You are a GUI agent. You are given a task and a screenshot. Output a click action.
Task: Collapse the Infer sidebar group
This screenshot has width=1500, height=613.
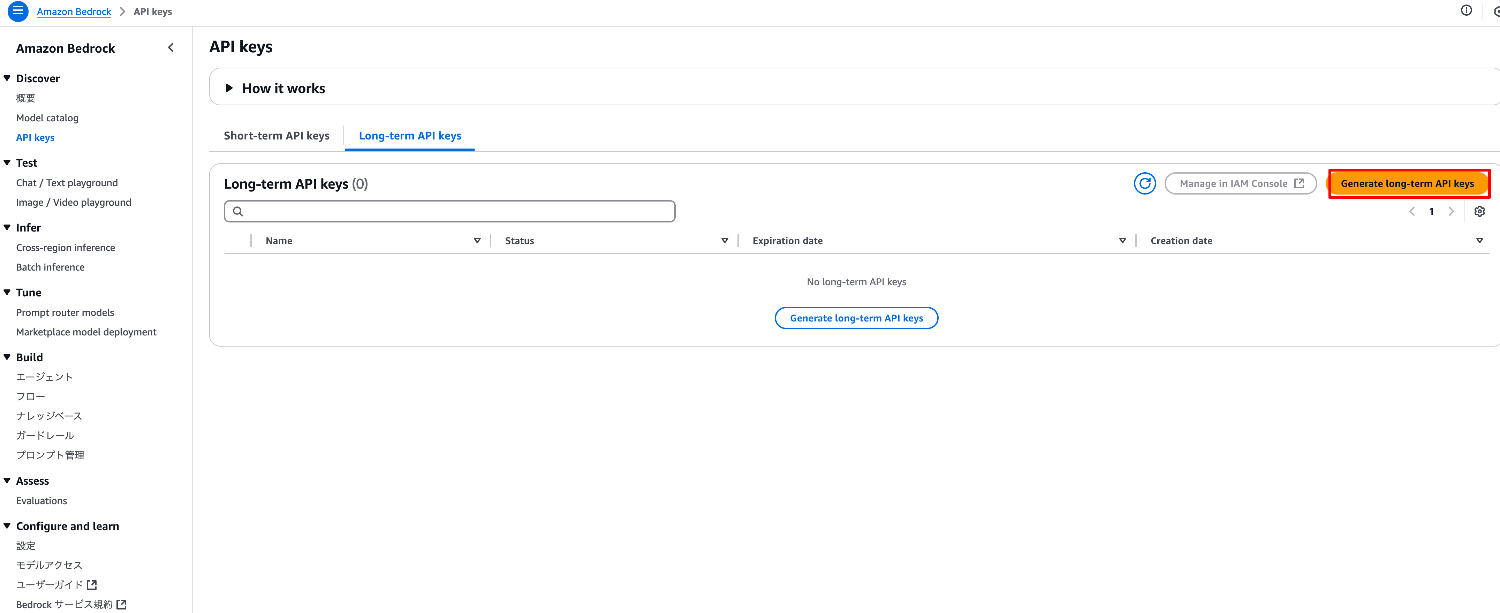click(x=7, y=228)
